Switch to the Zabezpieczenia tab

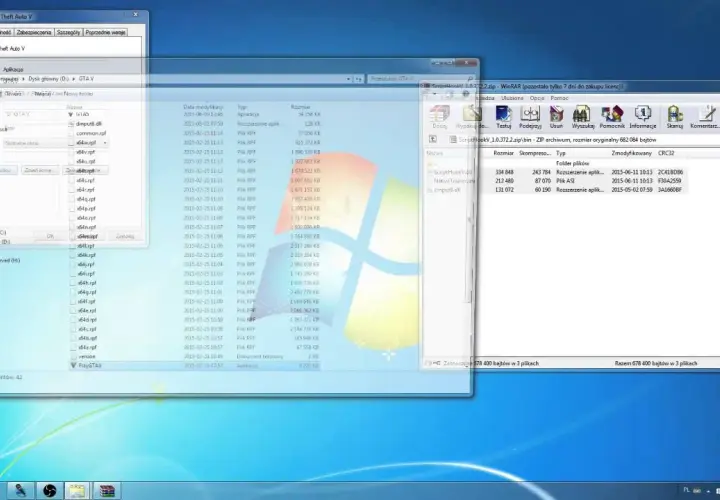(34, 32)
